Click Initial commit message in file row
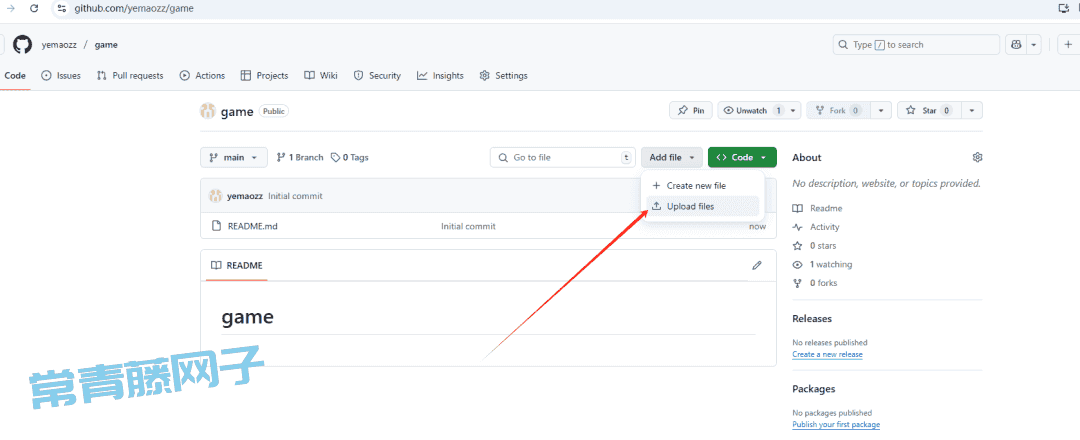The image size is (1080, 440). pyautogui.click(x=468, y=226)
